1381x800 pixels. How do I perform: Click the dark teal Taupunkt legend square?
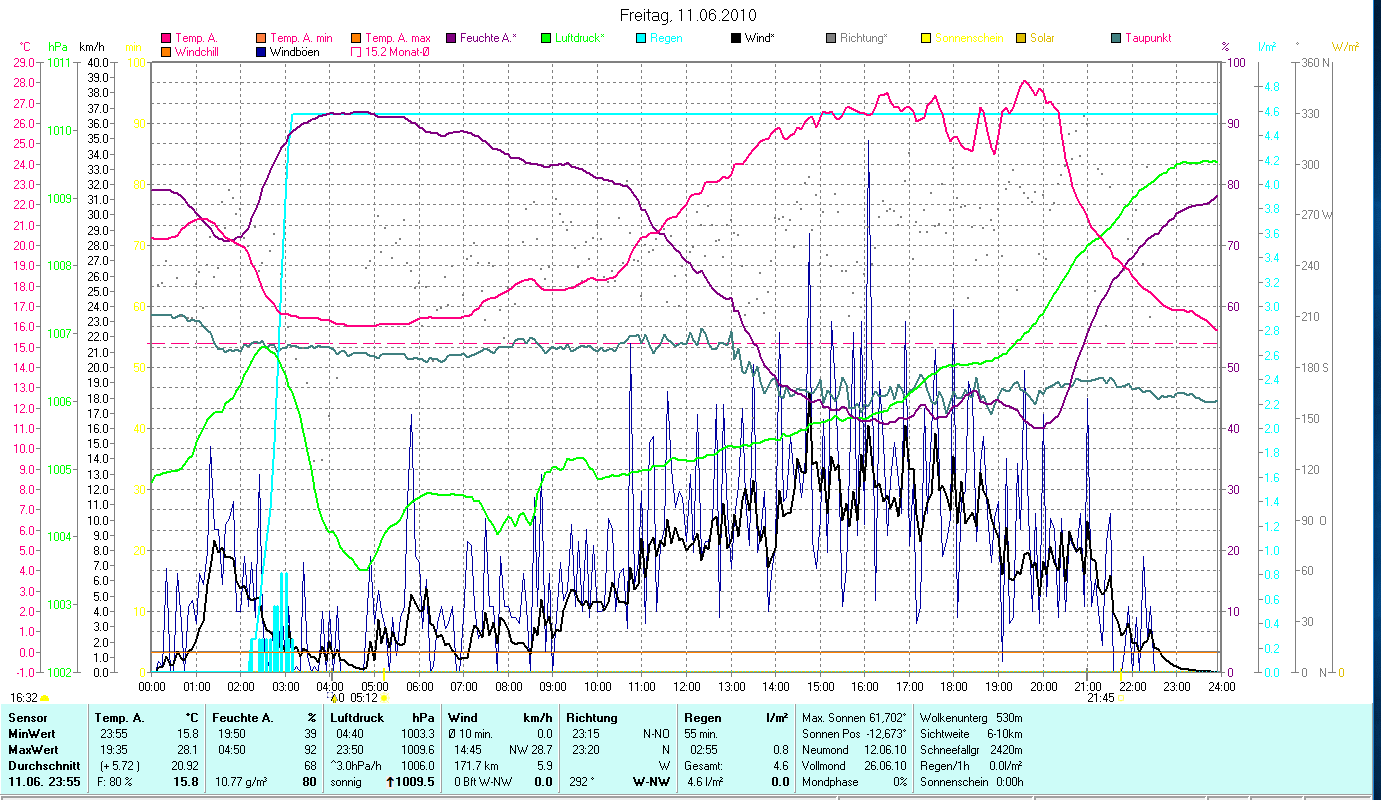pyautogui.click(x=1116, y=38)
